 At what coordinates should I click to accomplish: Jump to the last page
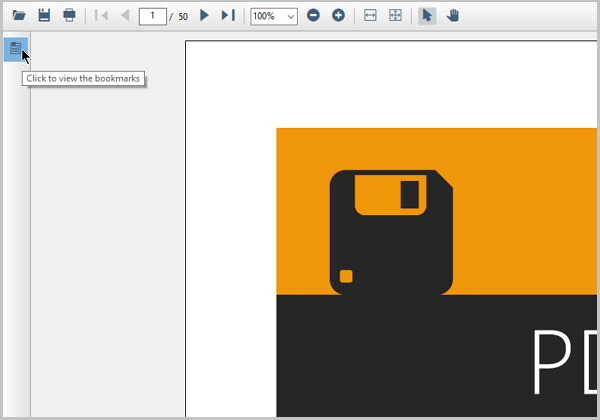coord(228,15)
